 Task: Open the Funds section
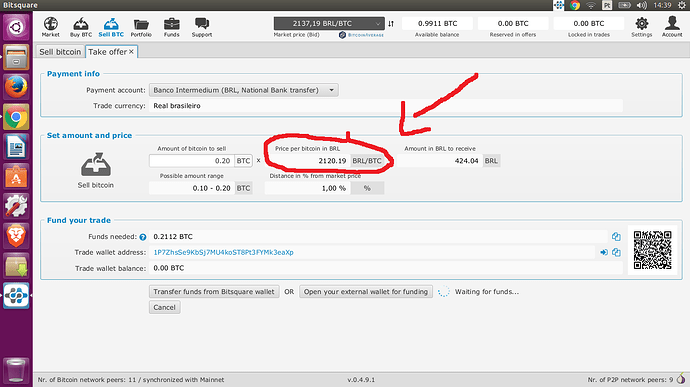(x=172, y=27)
